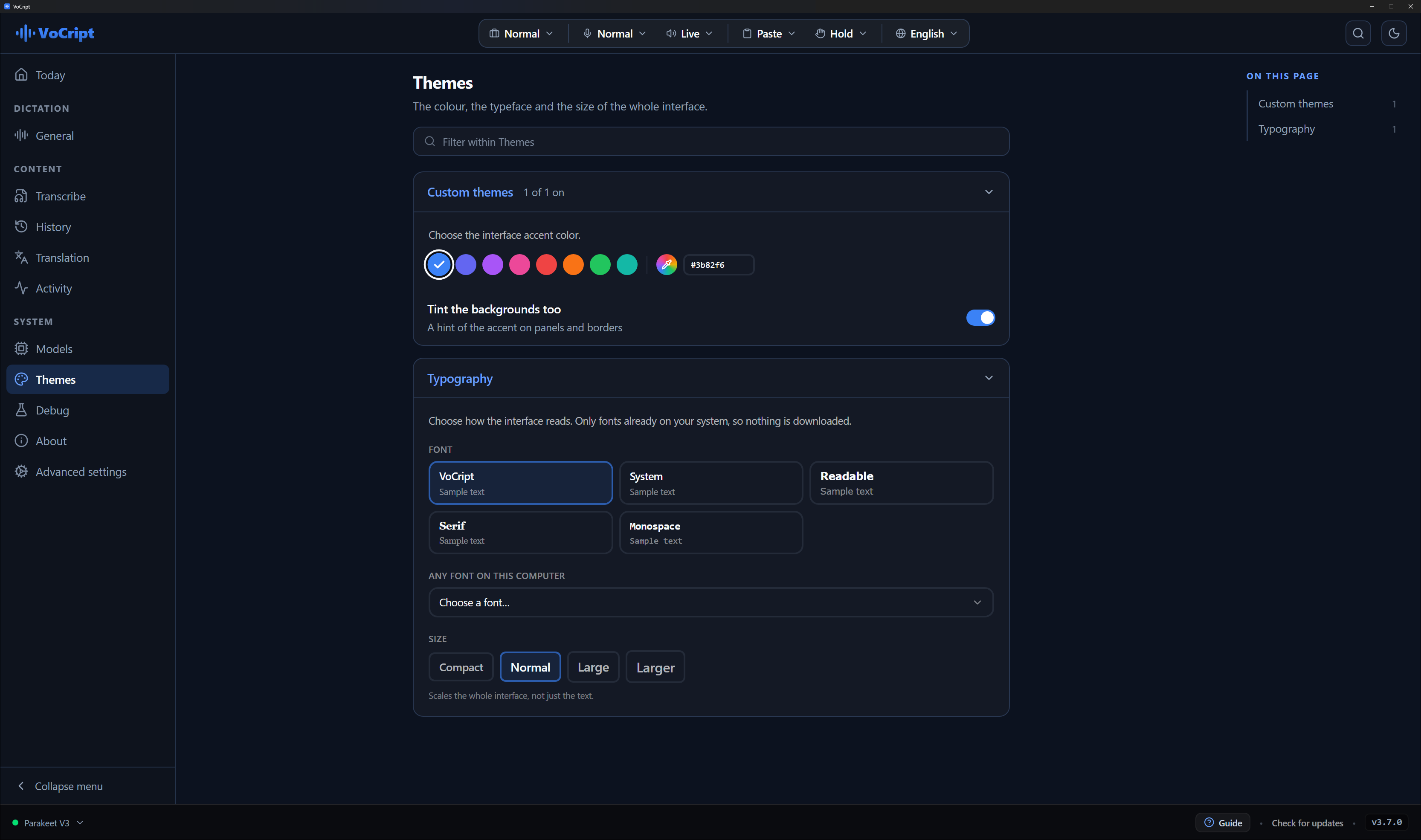Click the About info icon

21,440
